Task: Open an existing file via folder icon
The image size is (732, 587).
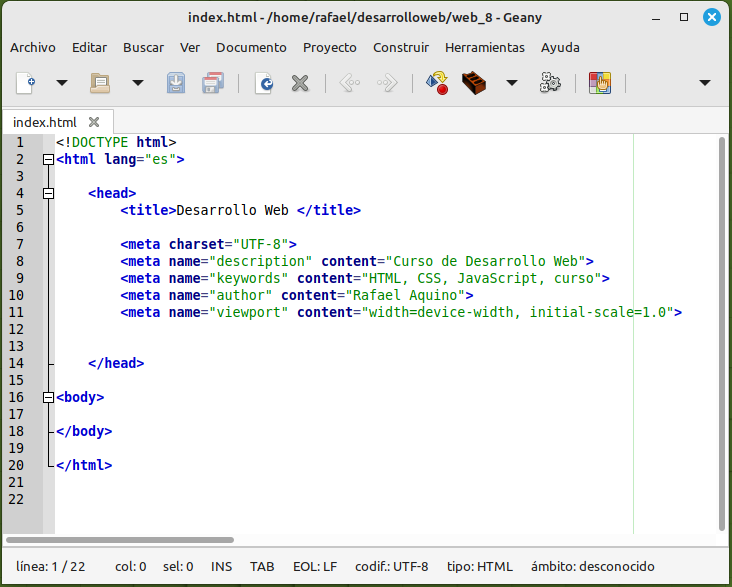Action: (100, 83)
